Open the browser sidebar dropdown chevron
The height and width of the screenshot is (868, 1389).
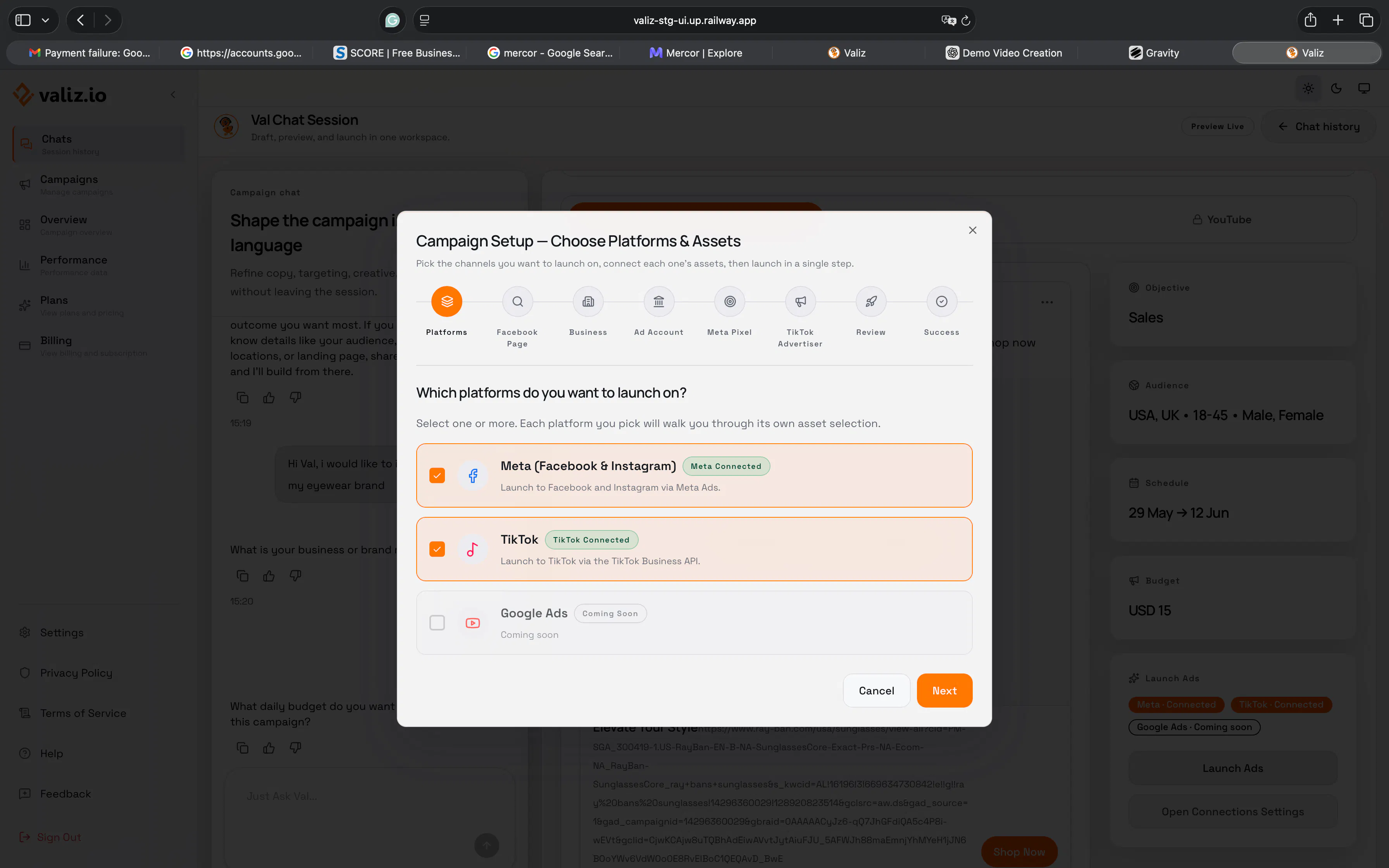point(45,20)
